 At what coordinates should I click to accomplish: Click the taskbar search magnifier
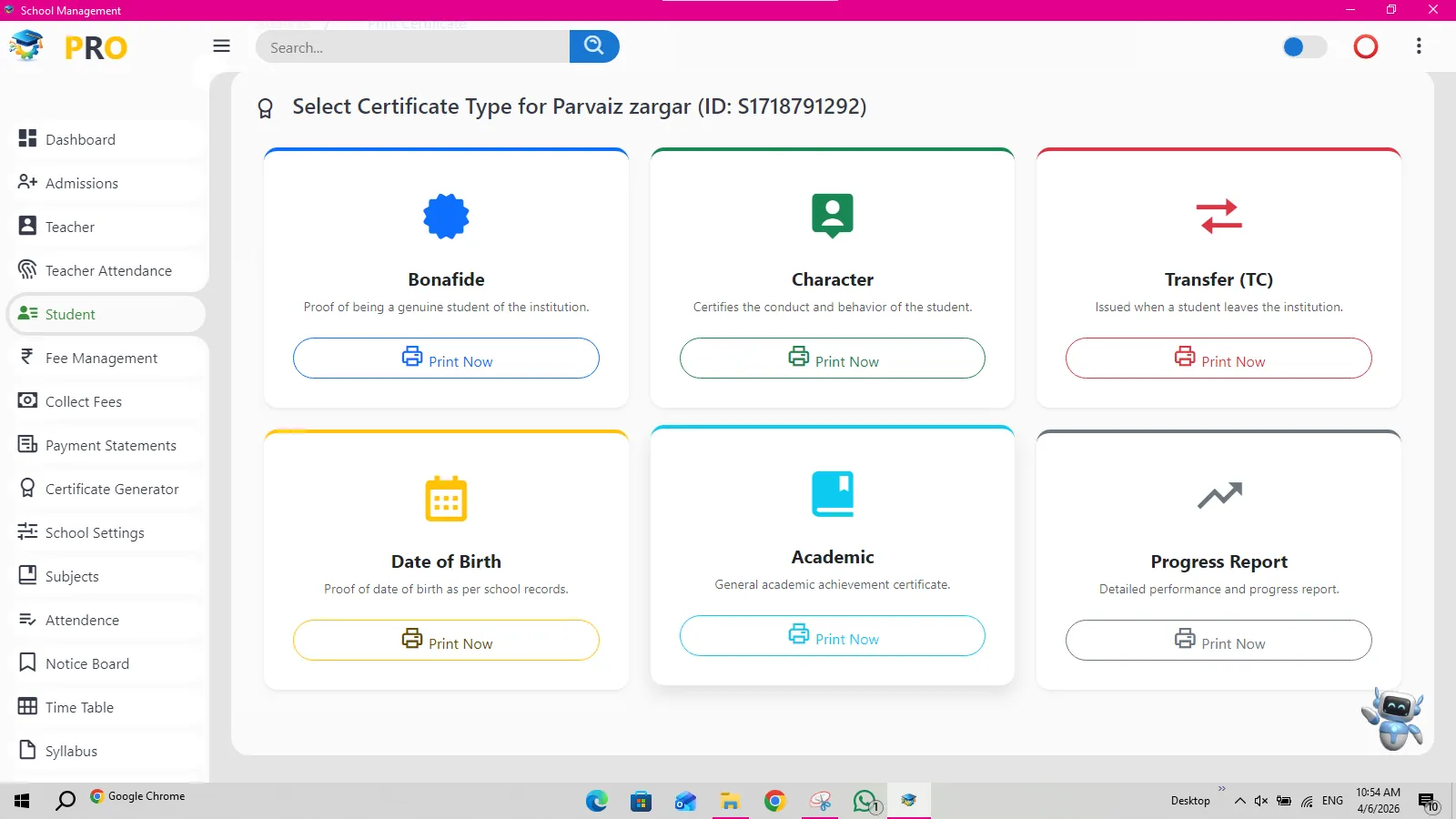66,801
